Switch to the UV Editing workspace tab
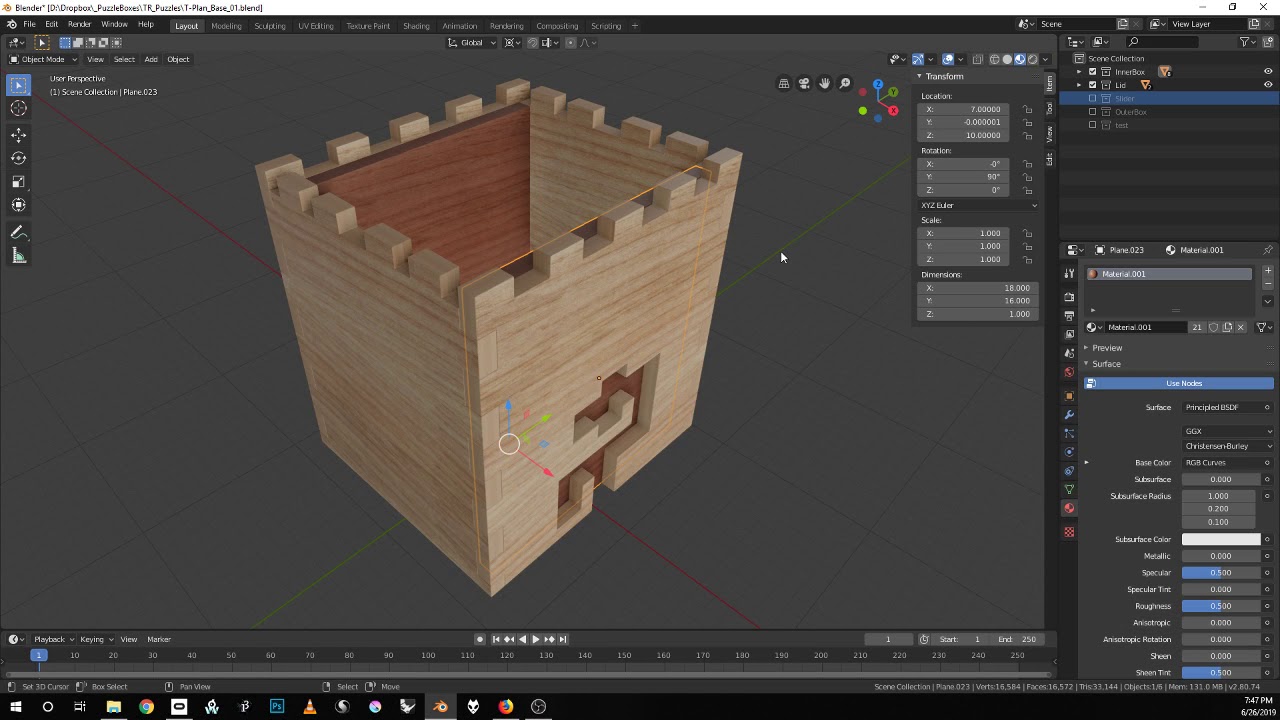This screenshot has height=720, width=1280. pyautogui.click(x=315, y=25)
